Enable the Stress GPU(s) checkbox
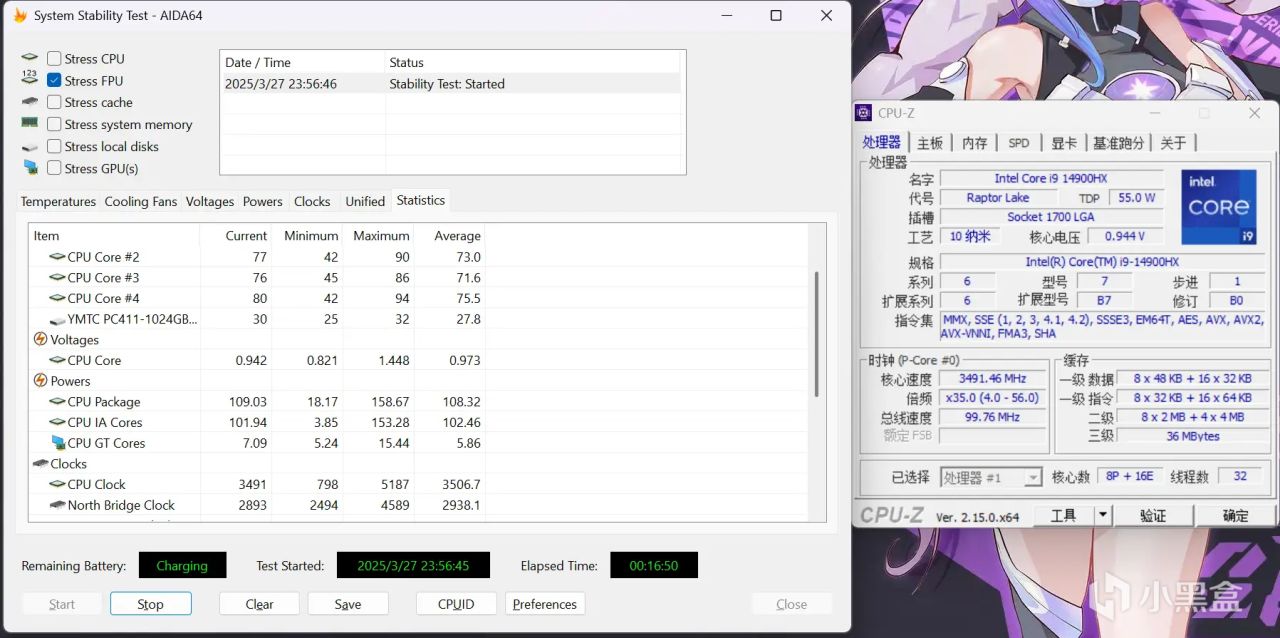This screenshot has height=638, width=1280. (54, 168)
